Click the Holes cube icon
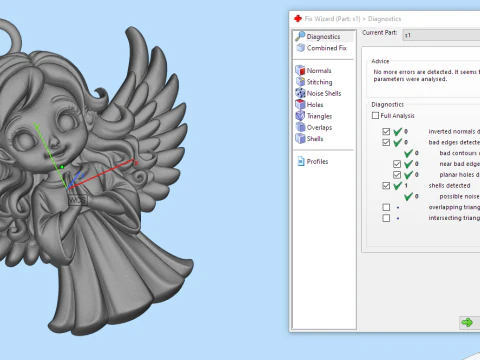Screen dimensions: 480x360 (x=300, y=104)
